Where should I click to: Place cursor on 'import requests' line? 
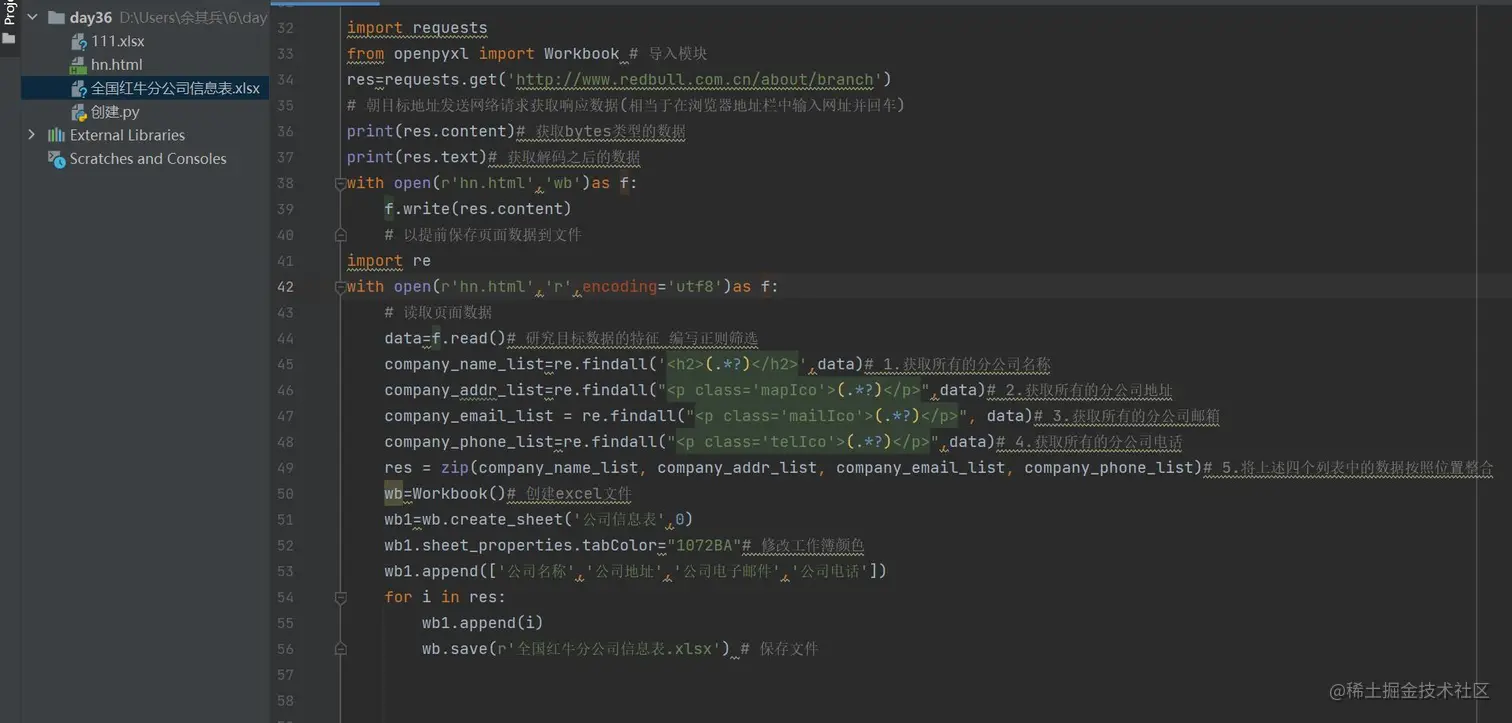pos(417,28)
